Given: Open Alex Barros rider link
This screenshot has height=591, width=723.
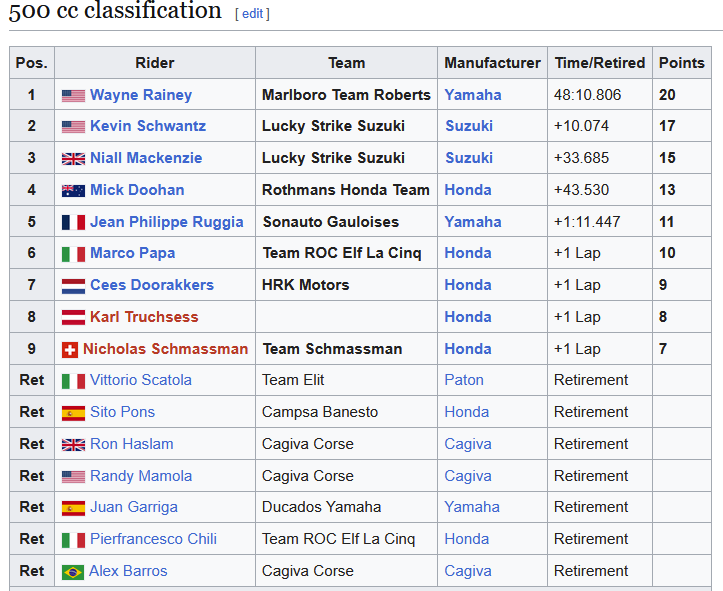Looking at the screenshot, I should pos(128,571).
